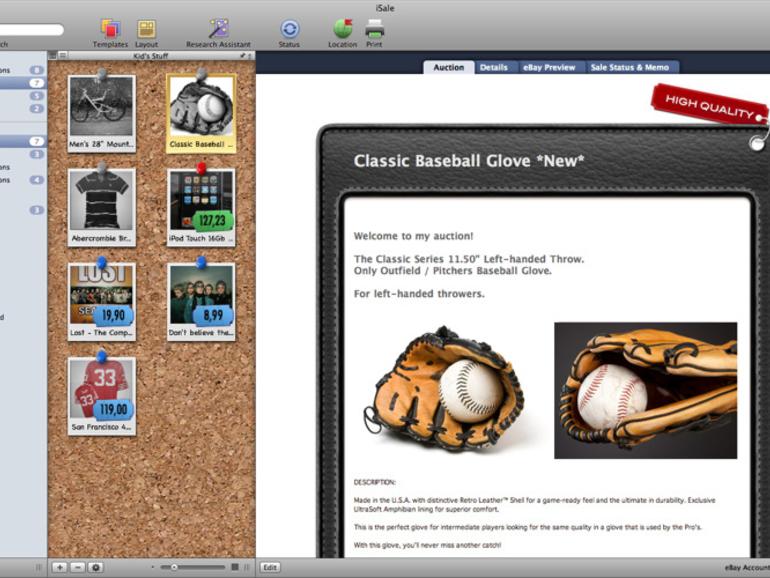Click the 127,23 price tag

(x=213, y=220)
